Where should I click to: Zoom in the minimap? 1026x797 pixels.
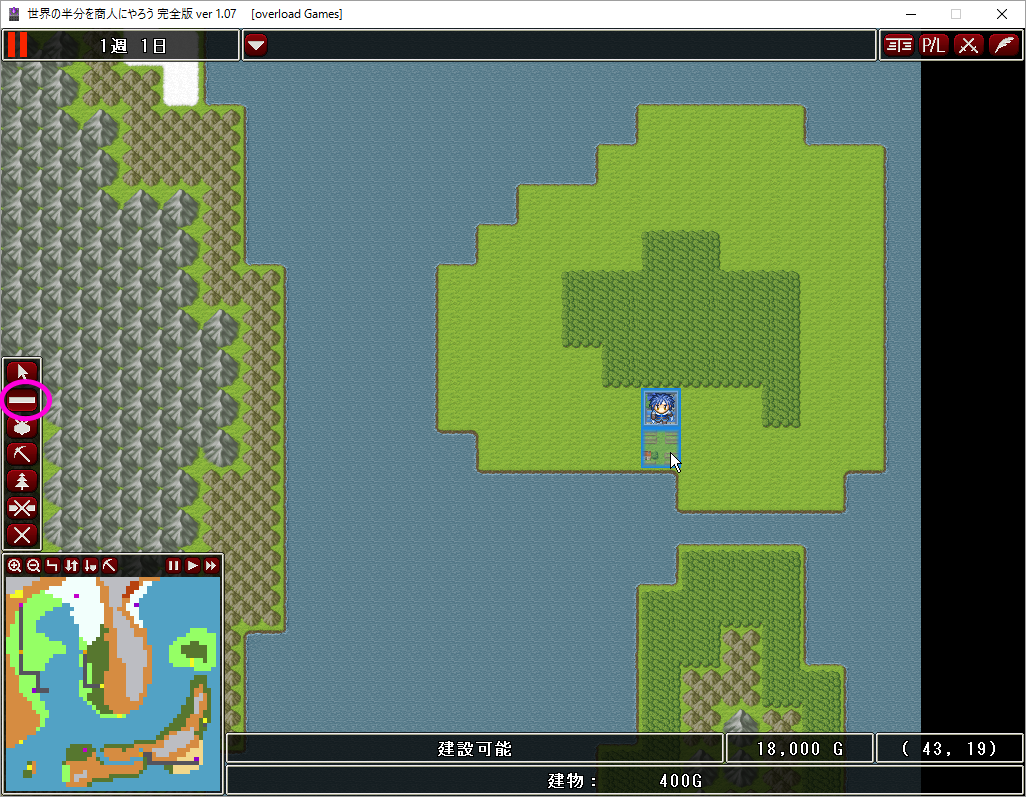15,565
